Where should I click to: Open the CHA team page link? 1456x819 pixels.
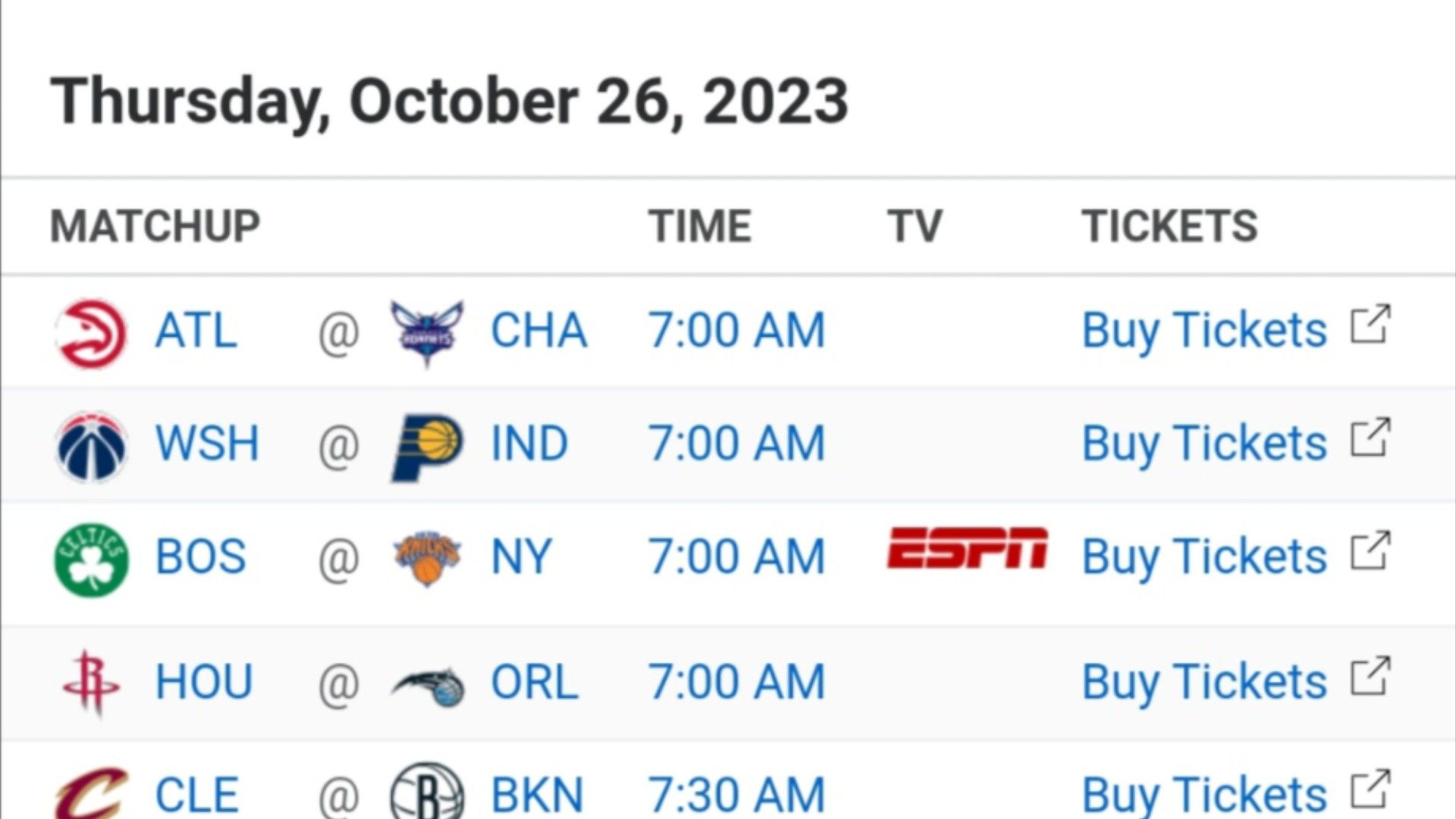coord(539,331)
